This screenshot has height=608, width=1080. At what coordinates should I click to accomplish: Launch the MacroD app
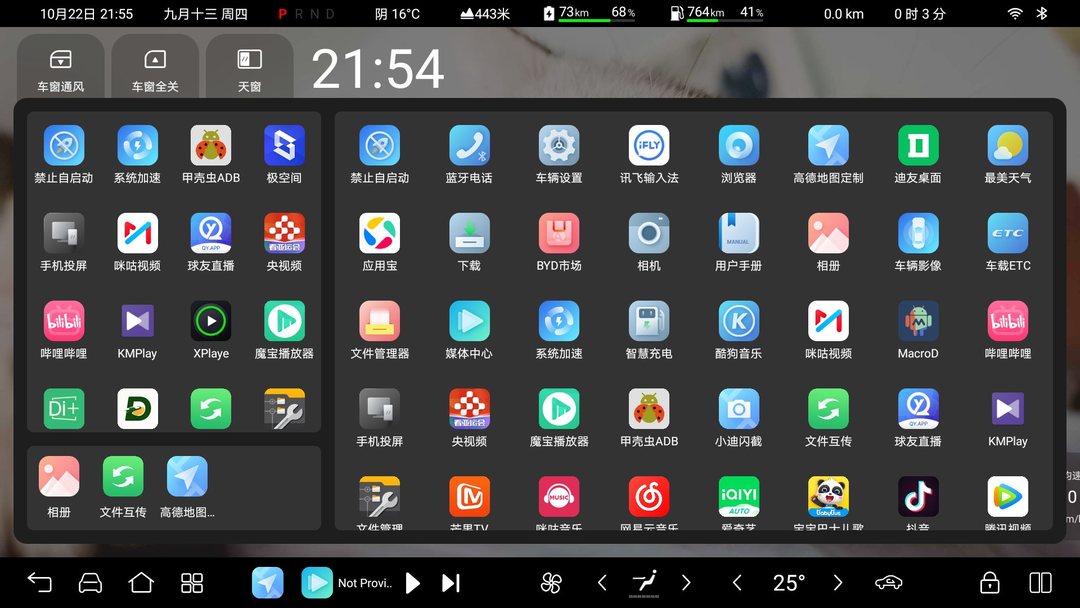(918, 322)
